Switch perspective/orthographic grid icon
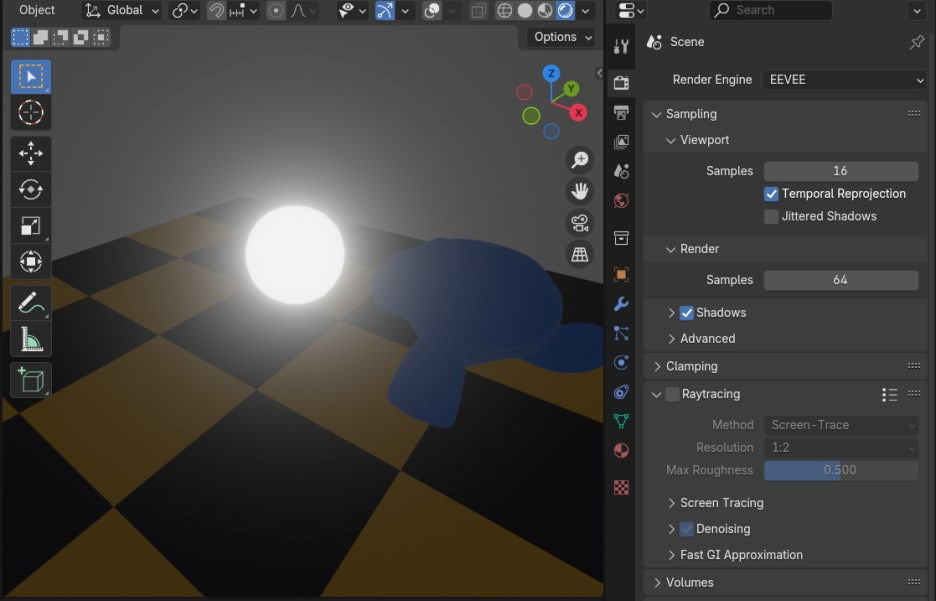Image resolution: width=936 pixels, height=601 pixels. point(580,254)
